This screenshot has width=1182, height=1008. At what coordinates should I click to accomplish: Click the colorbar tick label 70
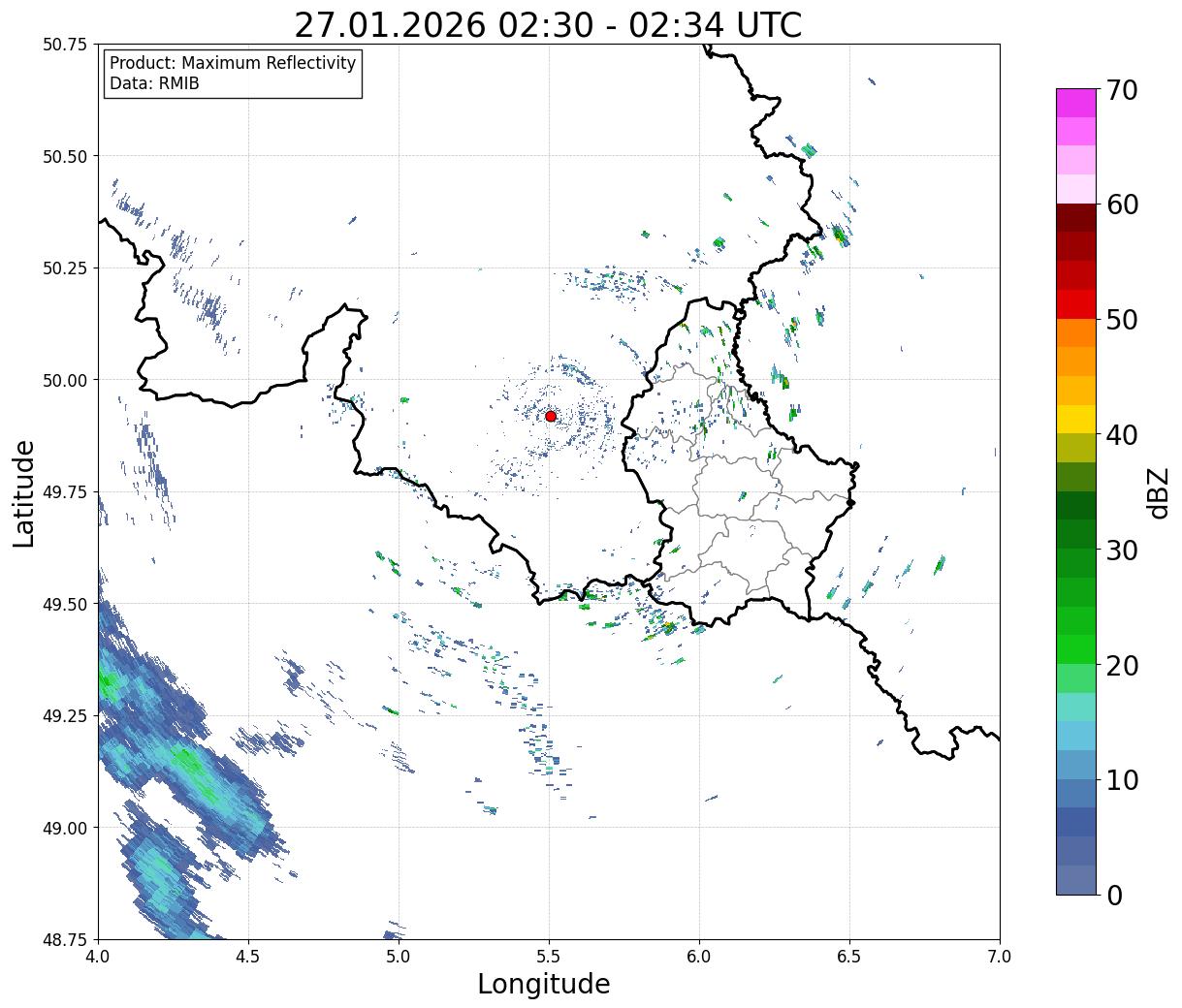point(1122,90)
